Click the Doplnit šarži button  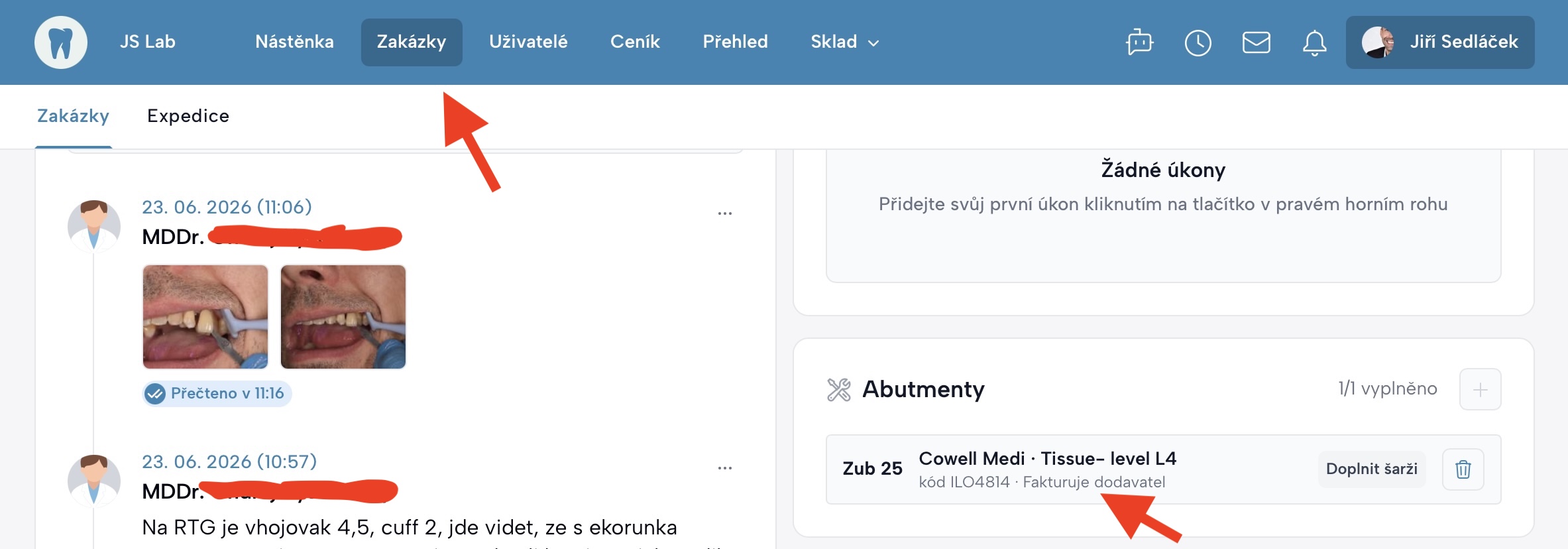click(x=1371, y=469)
